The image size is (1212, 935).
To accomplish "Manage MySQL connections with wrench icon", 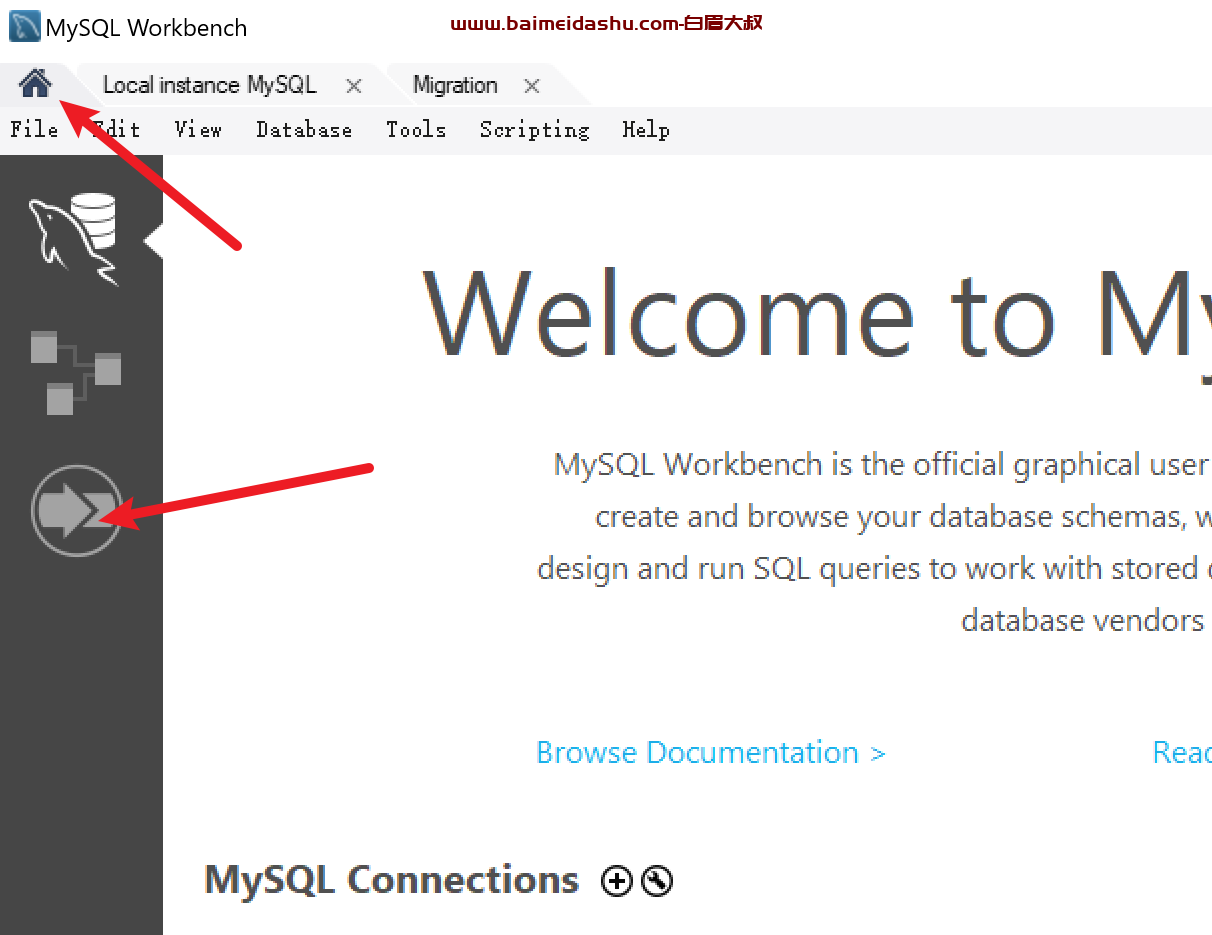I will click(x=657, y=881).
